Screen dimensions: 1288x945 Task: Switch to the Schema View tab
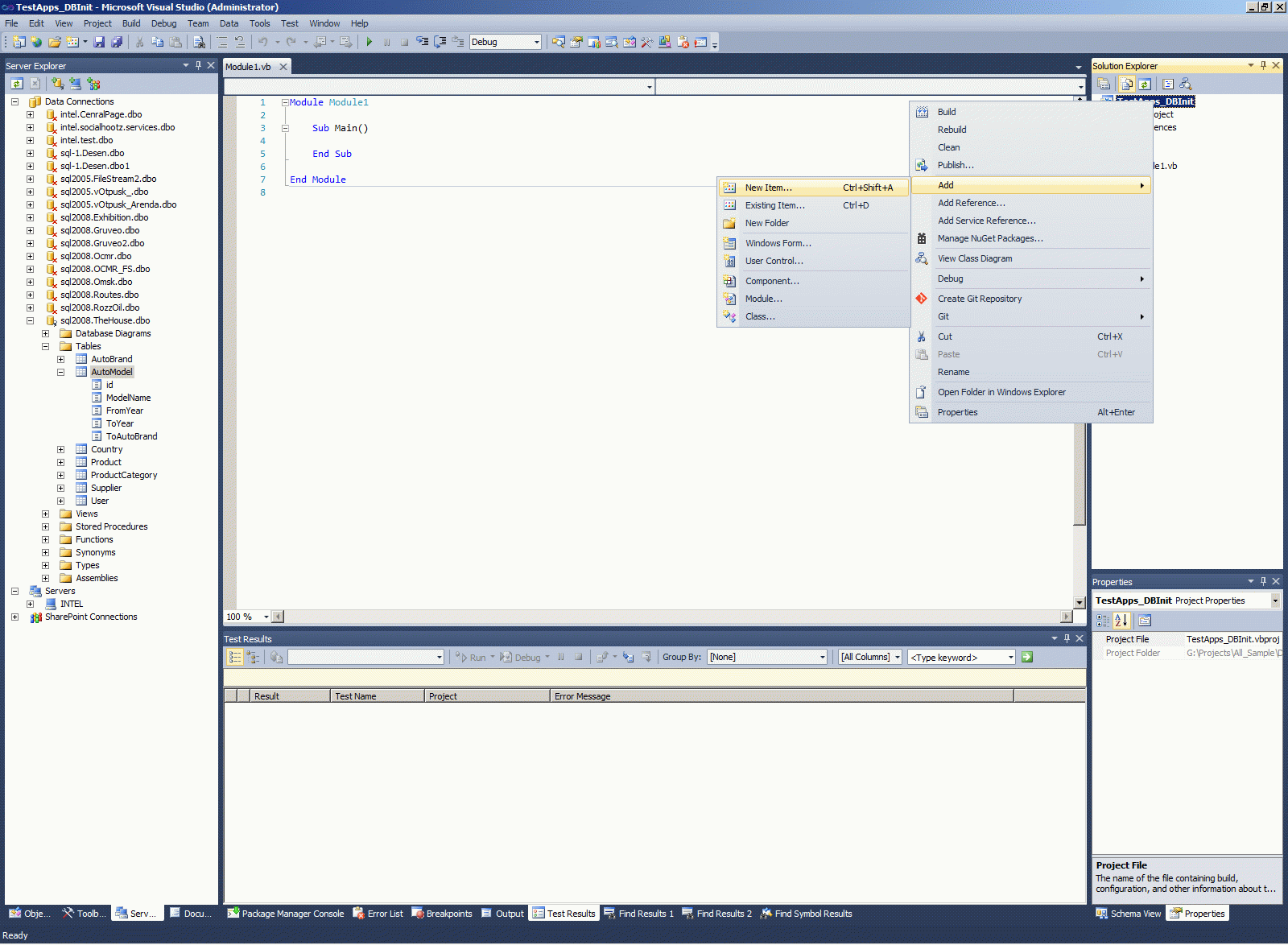click(1129, 914)
